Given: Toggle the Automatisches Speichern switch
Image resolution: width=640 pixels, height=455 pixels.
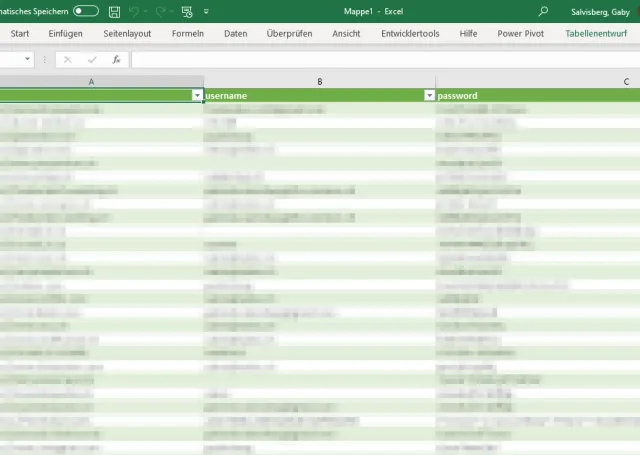Looking at the screenshot, I should [86, 11].
